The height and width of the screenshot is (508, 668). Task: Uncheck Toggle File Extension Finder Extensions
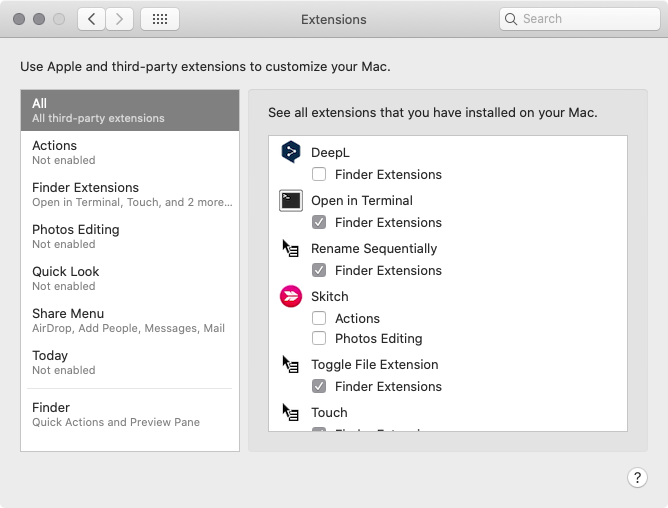[x=319, y=386]
